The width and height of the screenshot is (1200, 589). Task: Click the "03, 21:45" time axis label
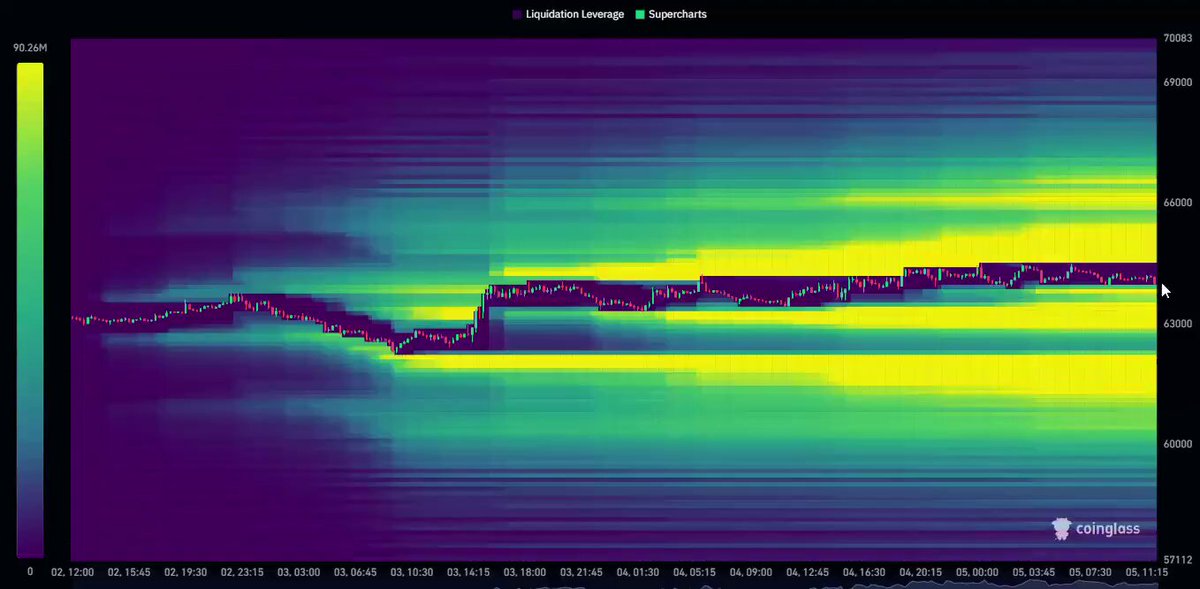[581, 573]
